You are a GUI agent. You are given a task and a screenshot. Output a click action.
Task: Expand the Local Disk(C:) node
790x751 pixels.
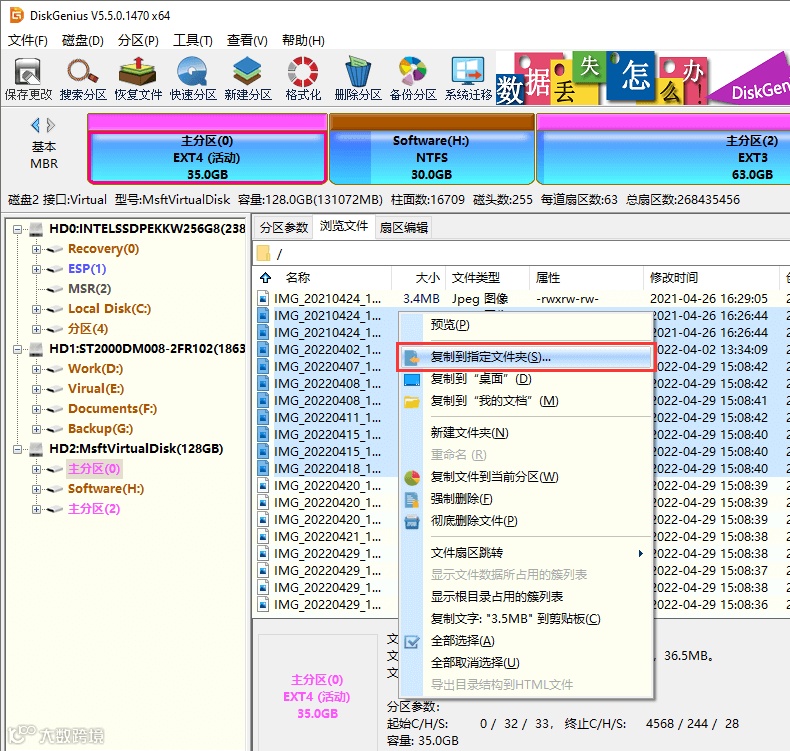36,309
